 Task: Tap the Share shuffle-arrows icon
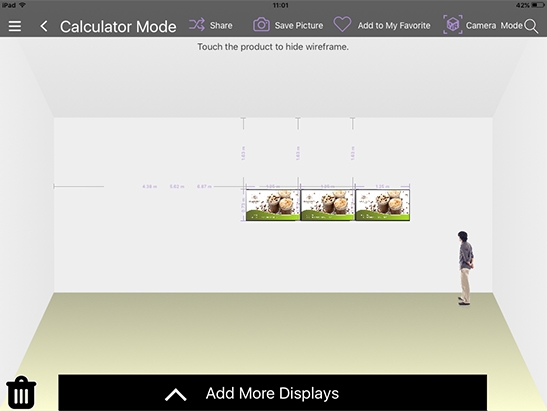click(x=197, y=25)
